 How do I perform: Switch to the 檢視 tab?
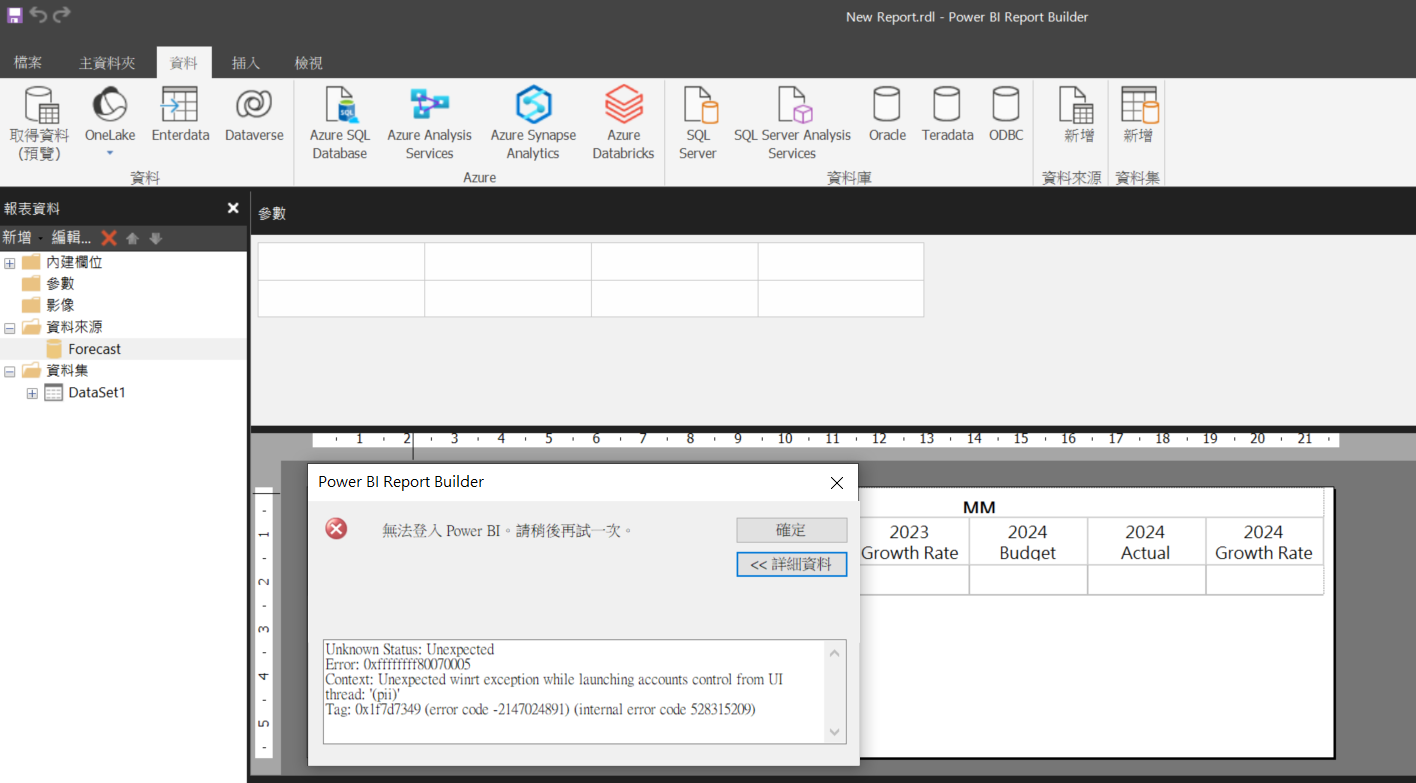pyautogui.click(x=309, y=63)
